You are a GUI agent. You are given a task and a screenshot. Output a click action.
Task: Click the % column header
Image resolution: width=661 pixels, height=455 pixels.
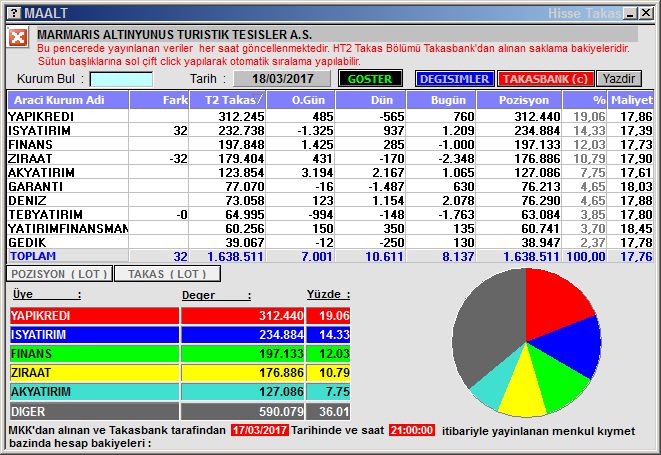[585, 100]
